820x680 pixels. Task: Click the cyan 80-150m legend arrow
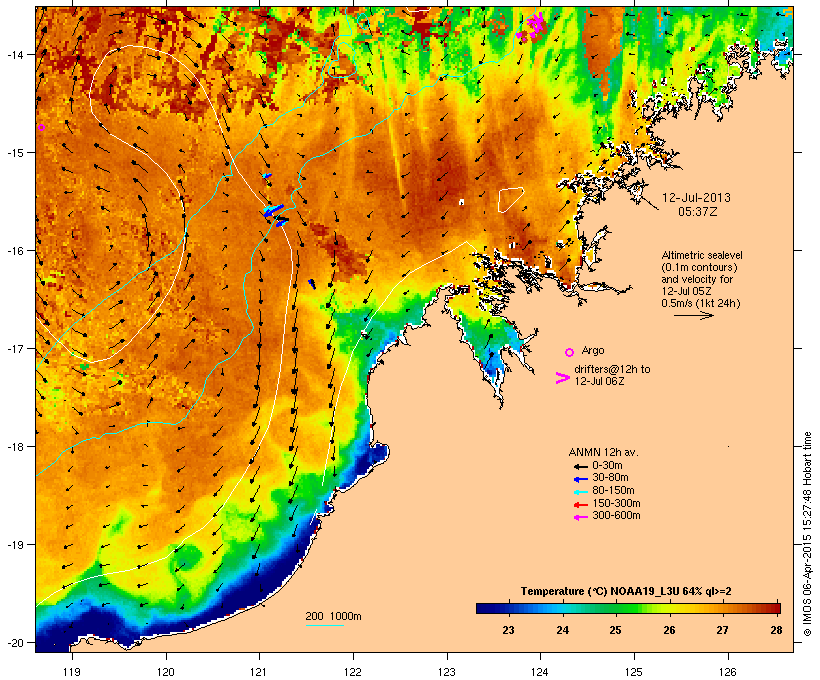580,491
